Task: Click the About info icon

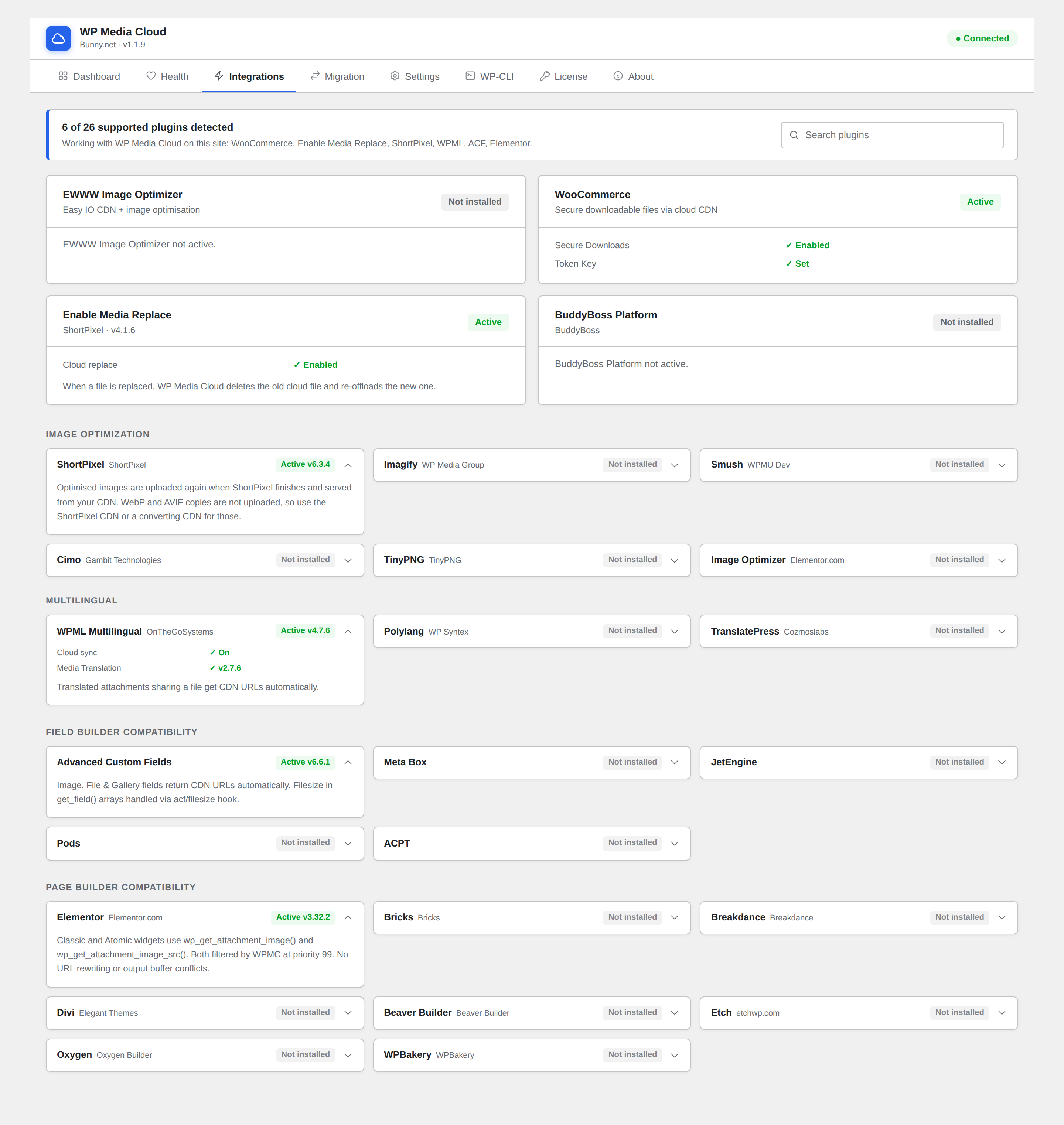Action: 618,76
